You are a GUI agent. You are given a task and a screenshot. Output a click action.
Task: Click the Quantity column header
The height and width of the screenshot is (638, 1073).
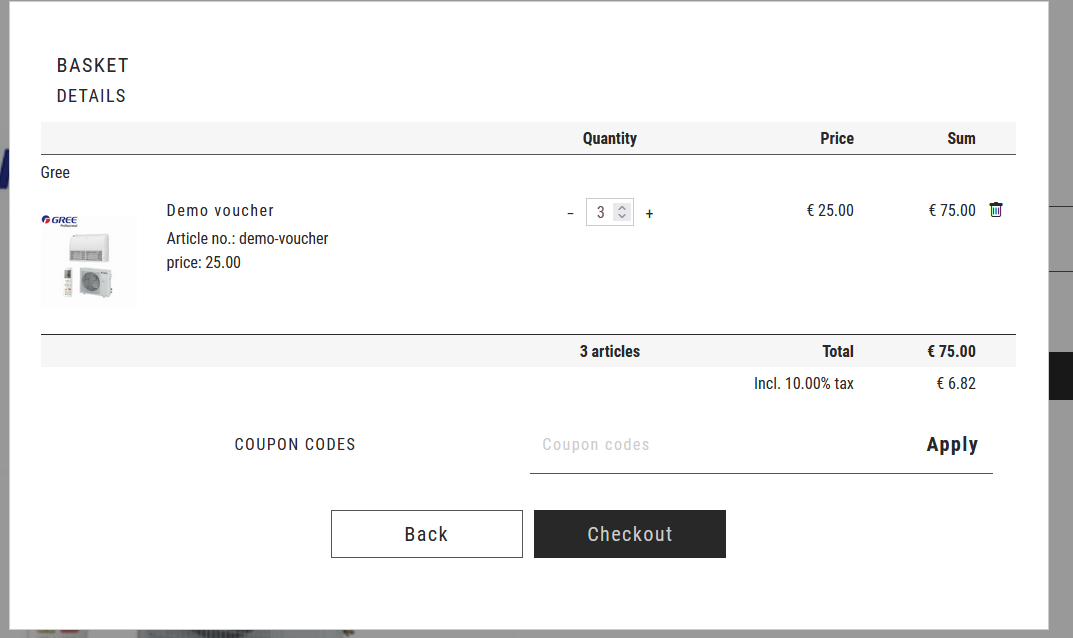609,138
